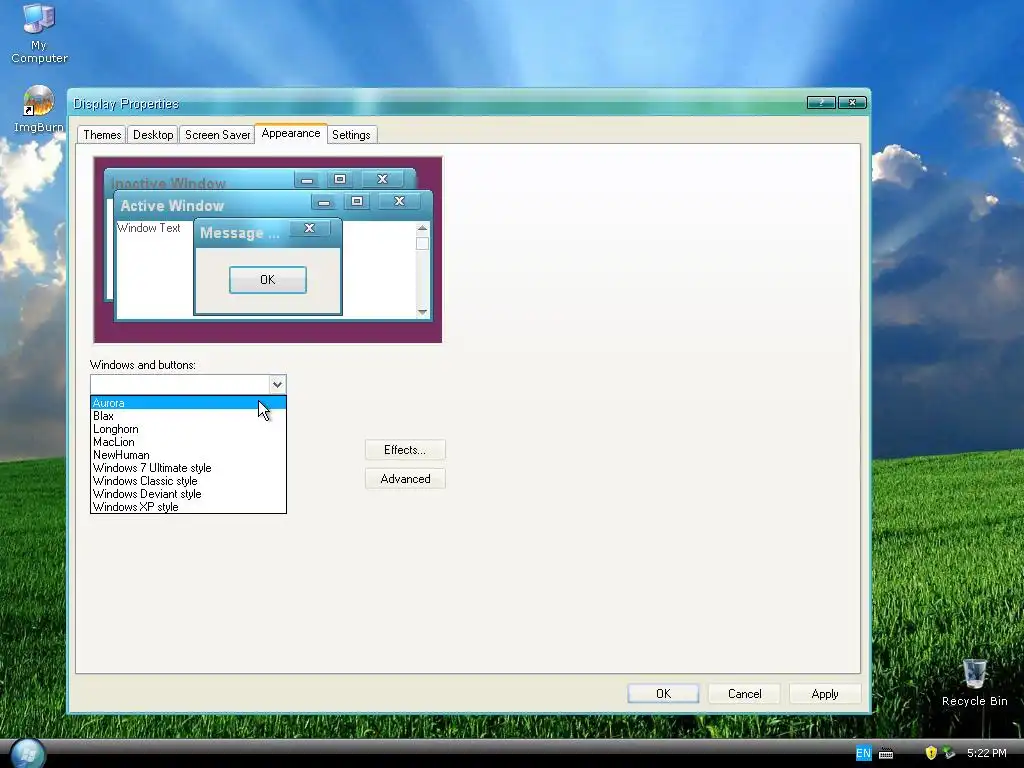Click preview Inactive Window close icon

383,179
